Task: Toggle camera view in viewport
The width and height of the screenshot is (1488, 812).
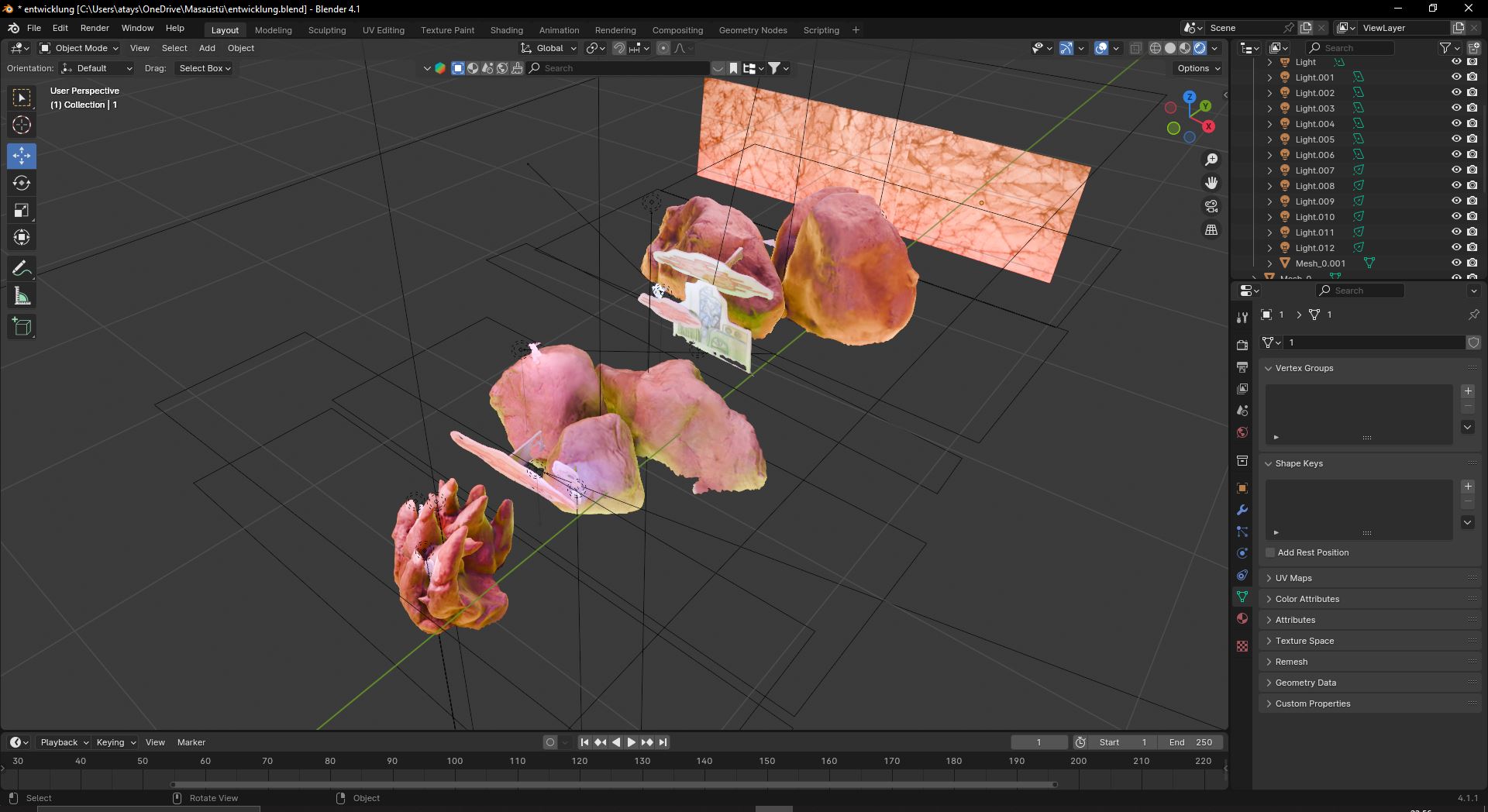Action: [1211, 206]
